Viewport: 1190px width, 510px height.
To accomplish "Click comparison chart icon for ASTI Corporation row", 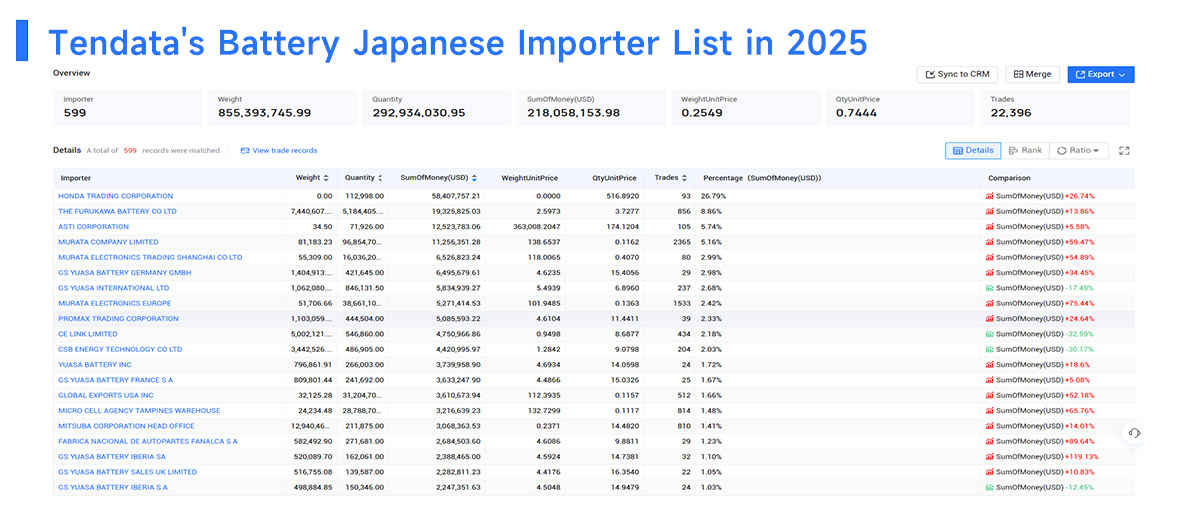I will point(990,226).
